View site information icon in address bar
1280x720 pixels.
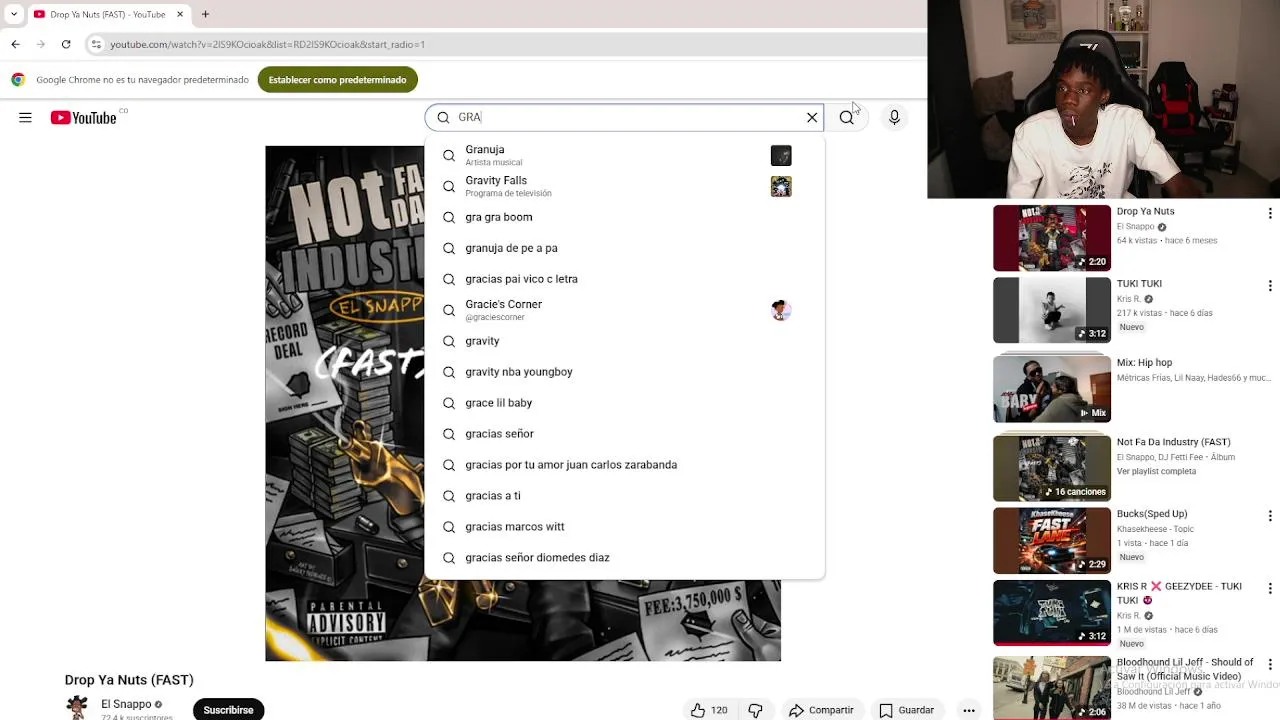click(96, 44)
